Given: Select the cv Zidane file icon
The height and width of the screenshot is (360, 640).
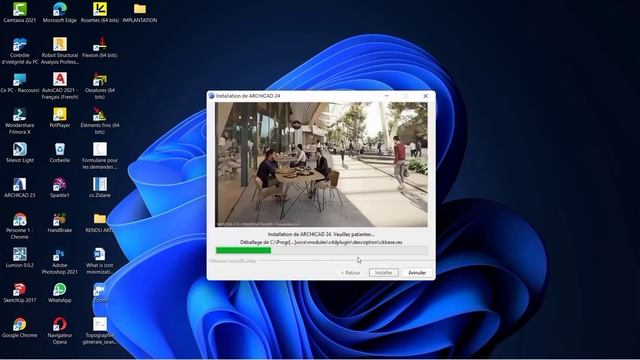Looking at the screenshot, I should click(x=100, y=188).
